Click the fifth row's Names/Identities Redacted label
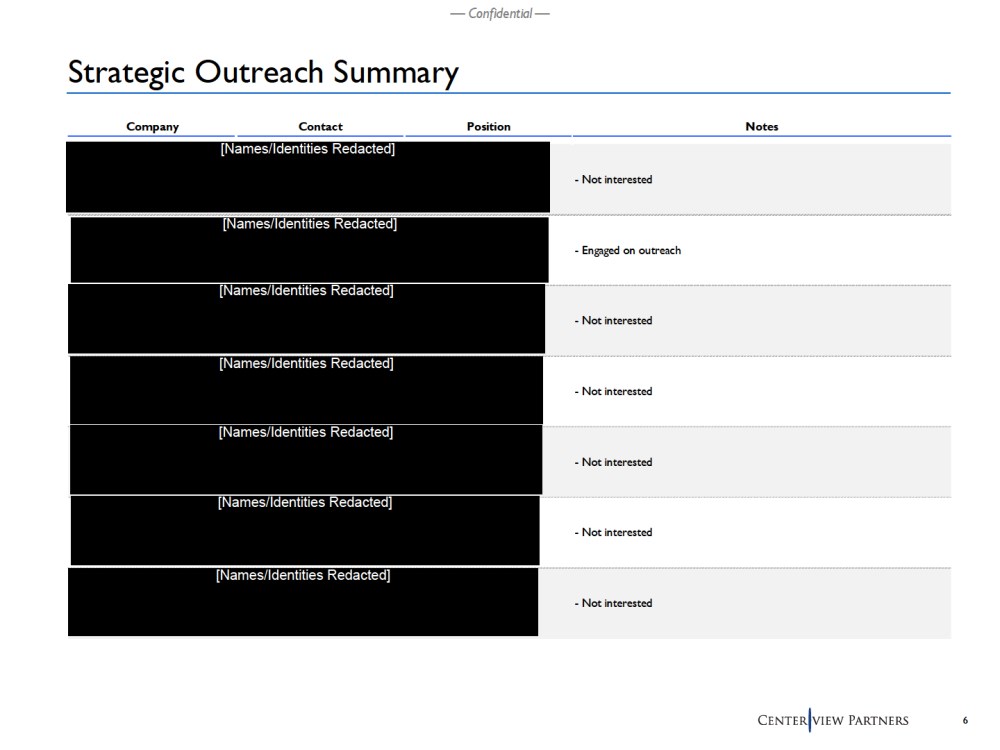 (x=306, y=433)
